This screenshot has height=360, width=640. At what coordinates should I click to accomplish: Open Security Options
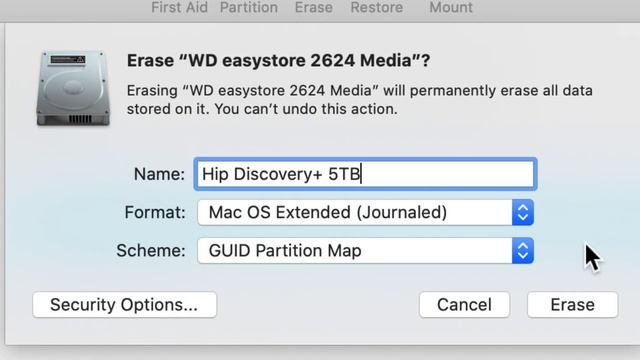tap(124, 304)
